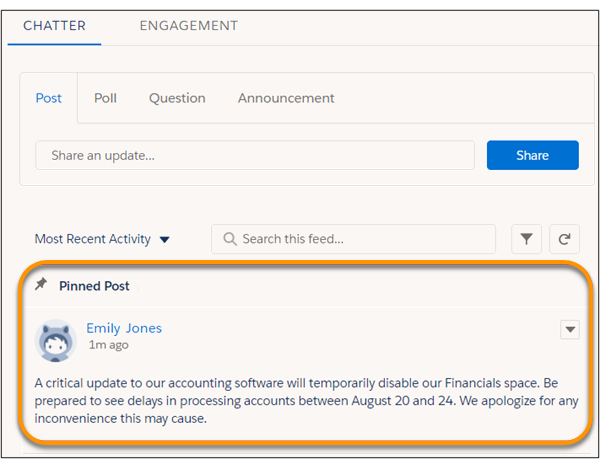
Task: Select the Post publisher tab
Action: (48, 98)
